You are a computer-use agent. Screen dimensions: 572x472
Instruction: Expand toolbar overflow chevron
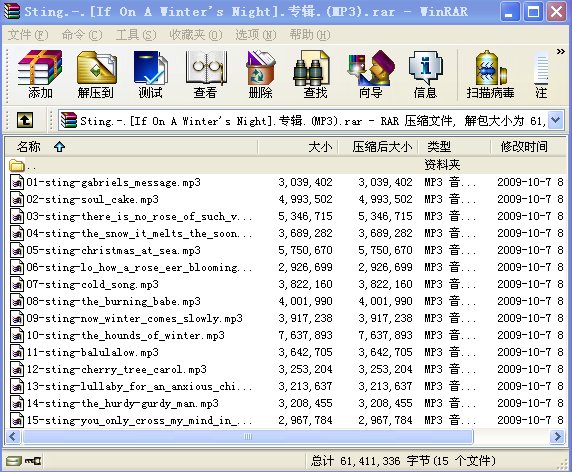pos(560,51)
